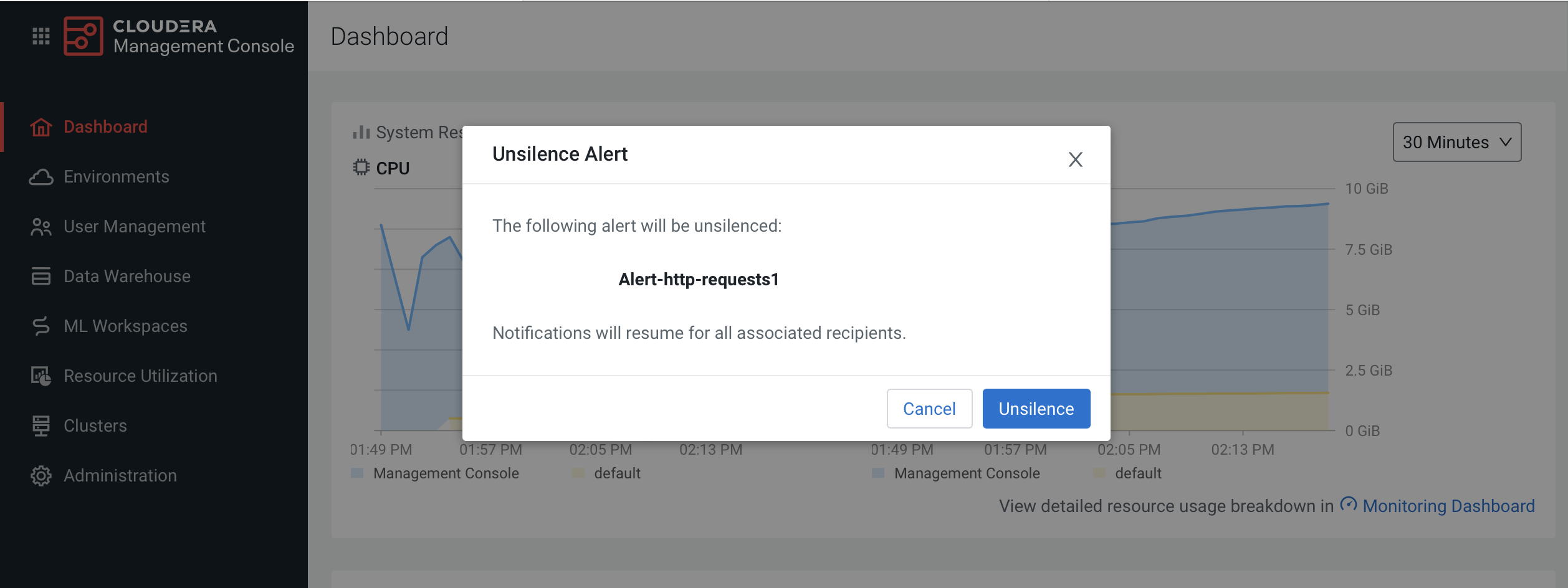Select the Dashboard home icon
Image resolution: width=1568 pixels, height=588 pixels.
click(41, 127)
